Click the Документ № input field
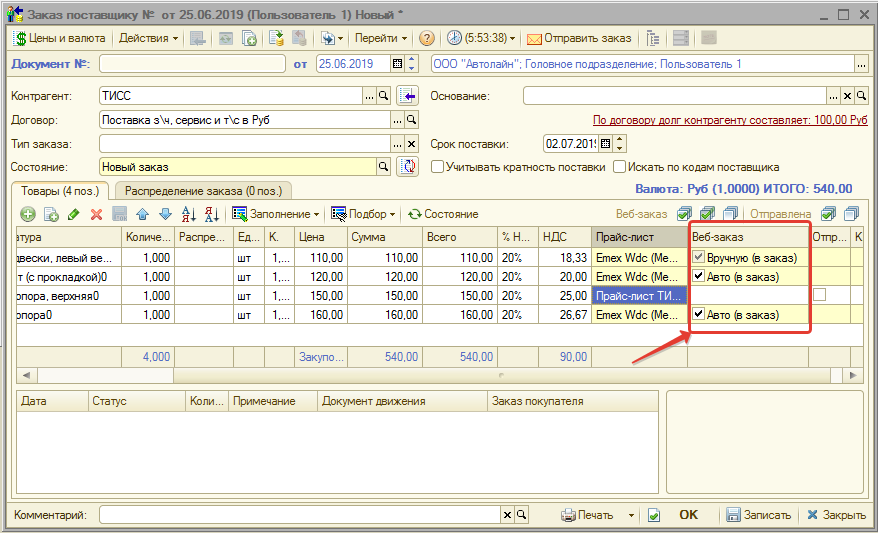The image size is (878, 533). coord(192,64)
